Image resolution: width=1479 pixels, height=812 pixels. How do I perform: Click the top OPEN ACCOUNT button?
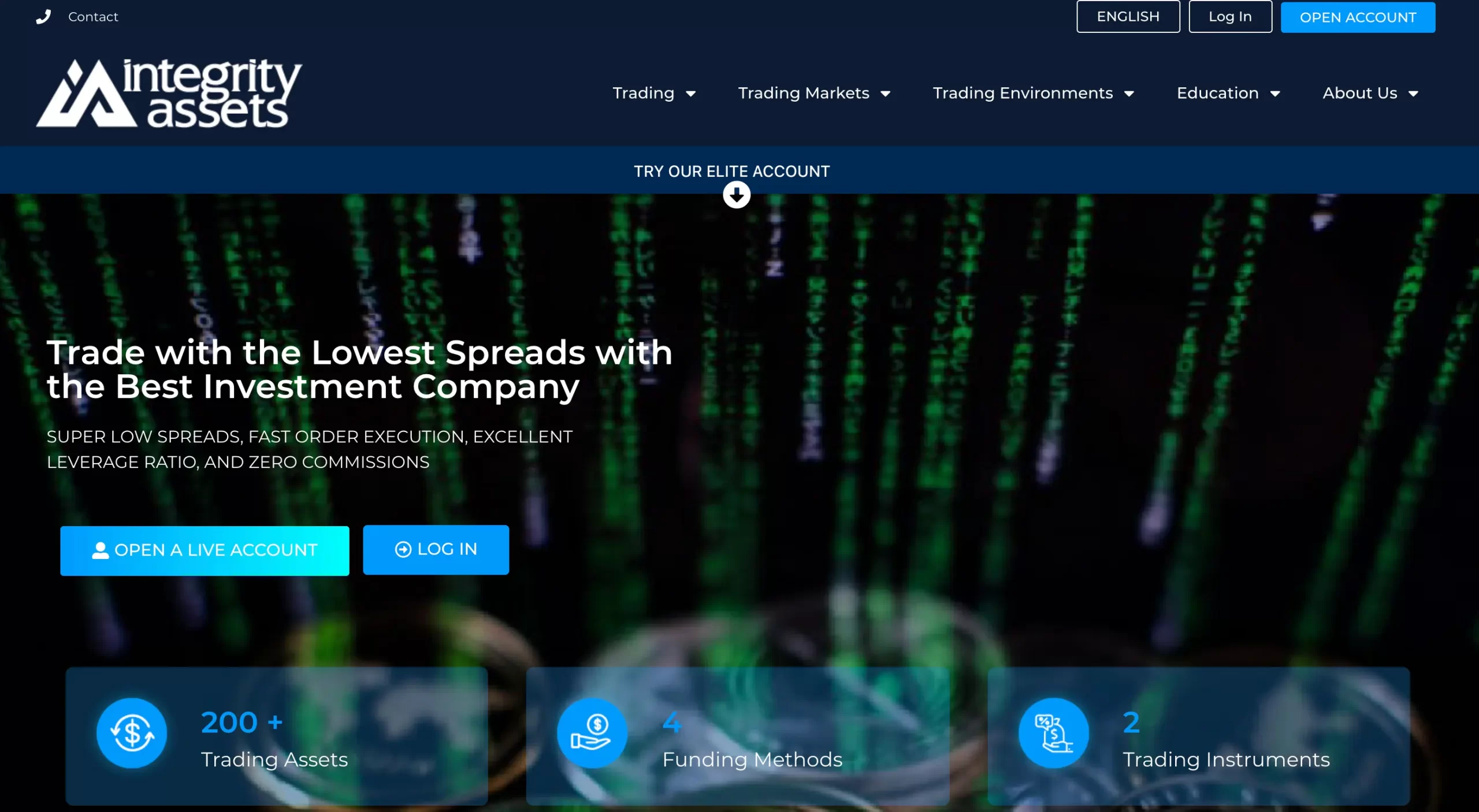1358,17
